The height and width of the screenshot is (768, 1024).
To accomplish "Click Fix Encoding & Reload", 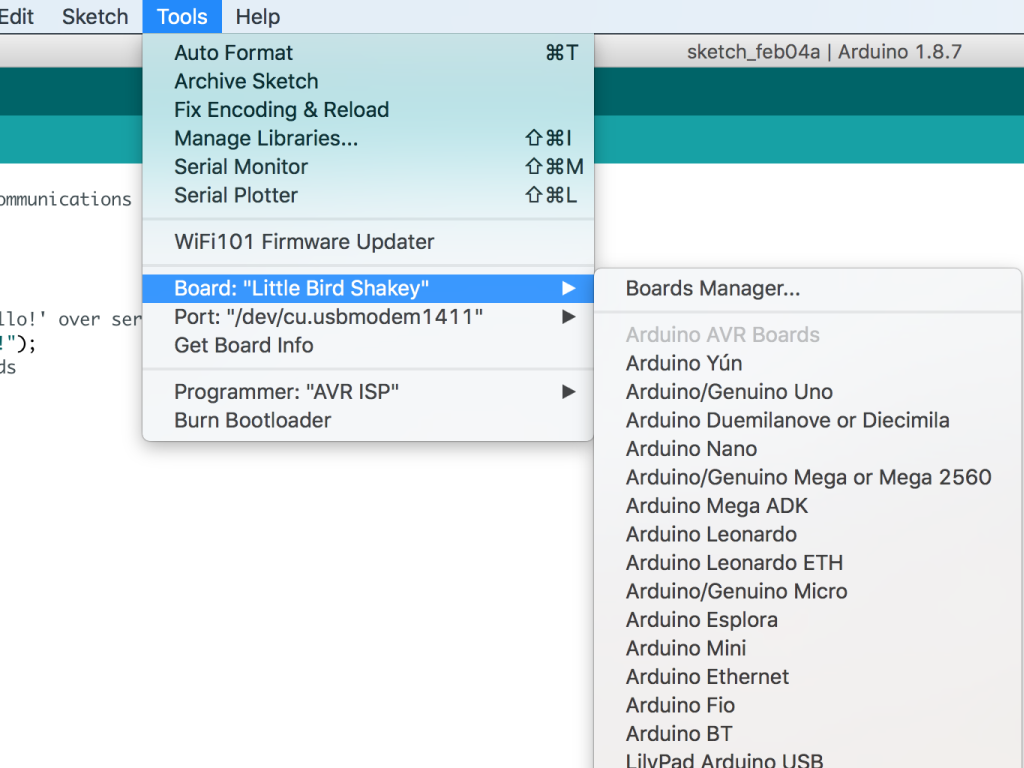I will tap(368, 110).
